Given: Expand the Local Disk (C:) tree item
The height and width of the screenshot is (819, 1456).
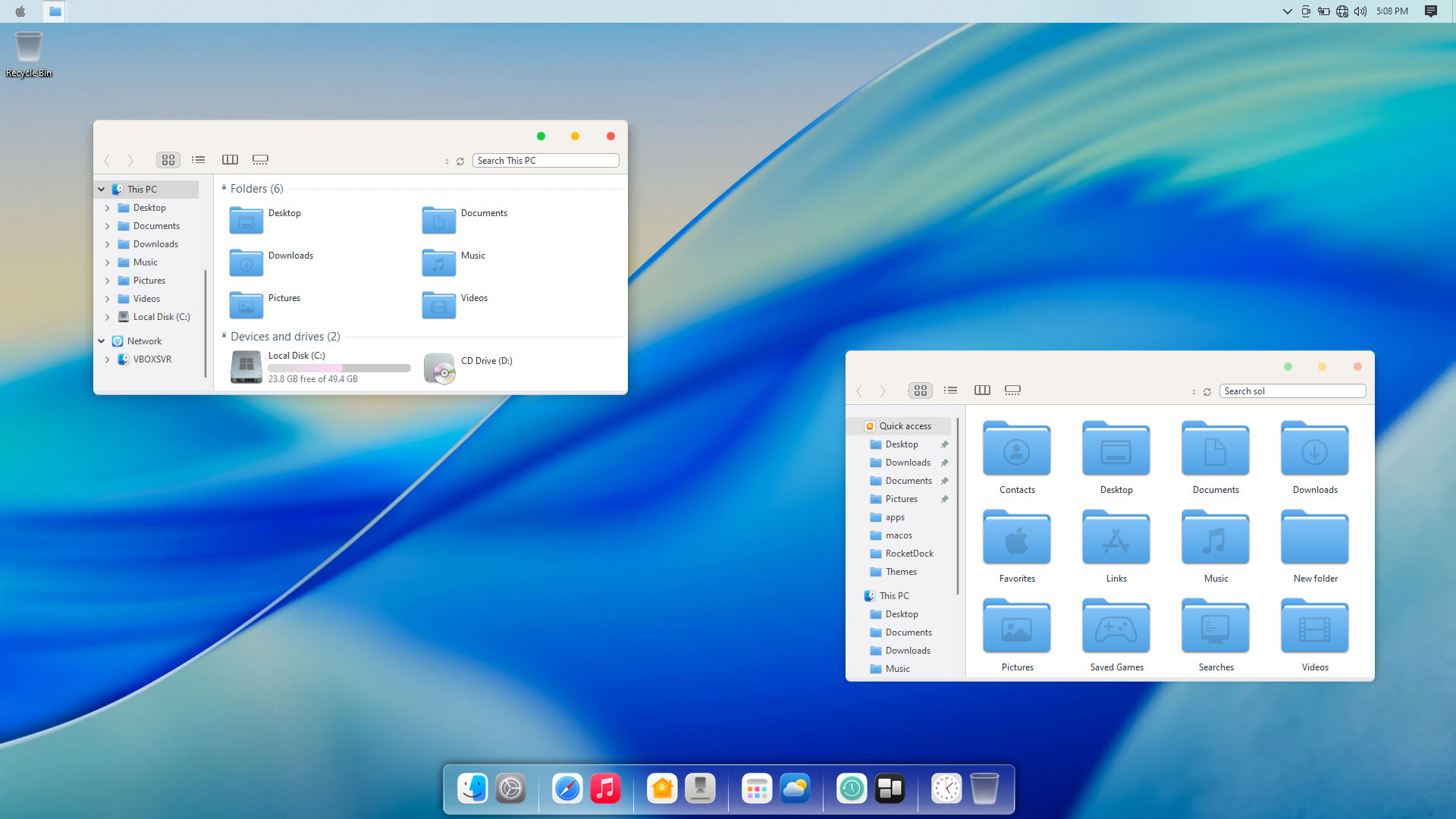Looking at the screenshot, I should (107, 317).
